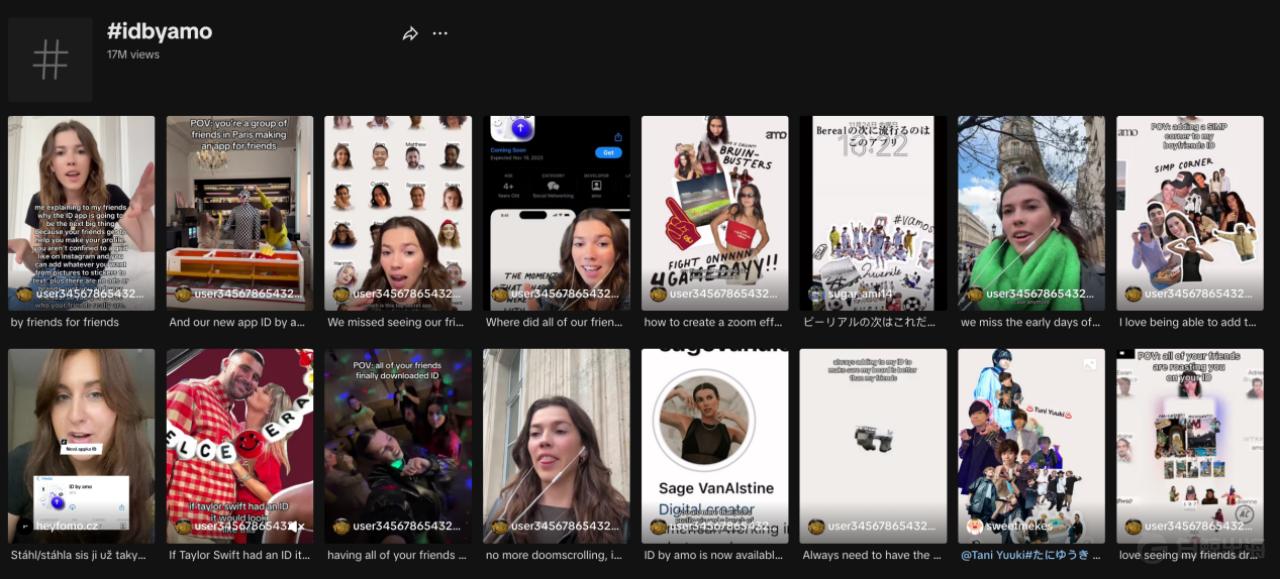
Task: Click the share arrow icon next to #idbyamo
Action: point(410,34)
